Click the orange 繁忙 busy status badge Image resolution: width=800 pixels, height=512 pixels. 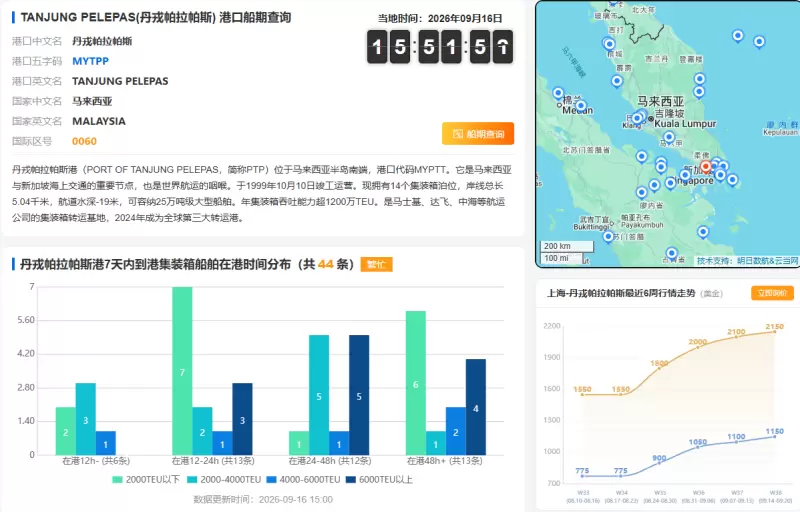click(x=376, y=264)
